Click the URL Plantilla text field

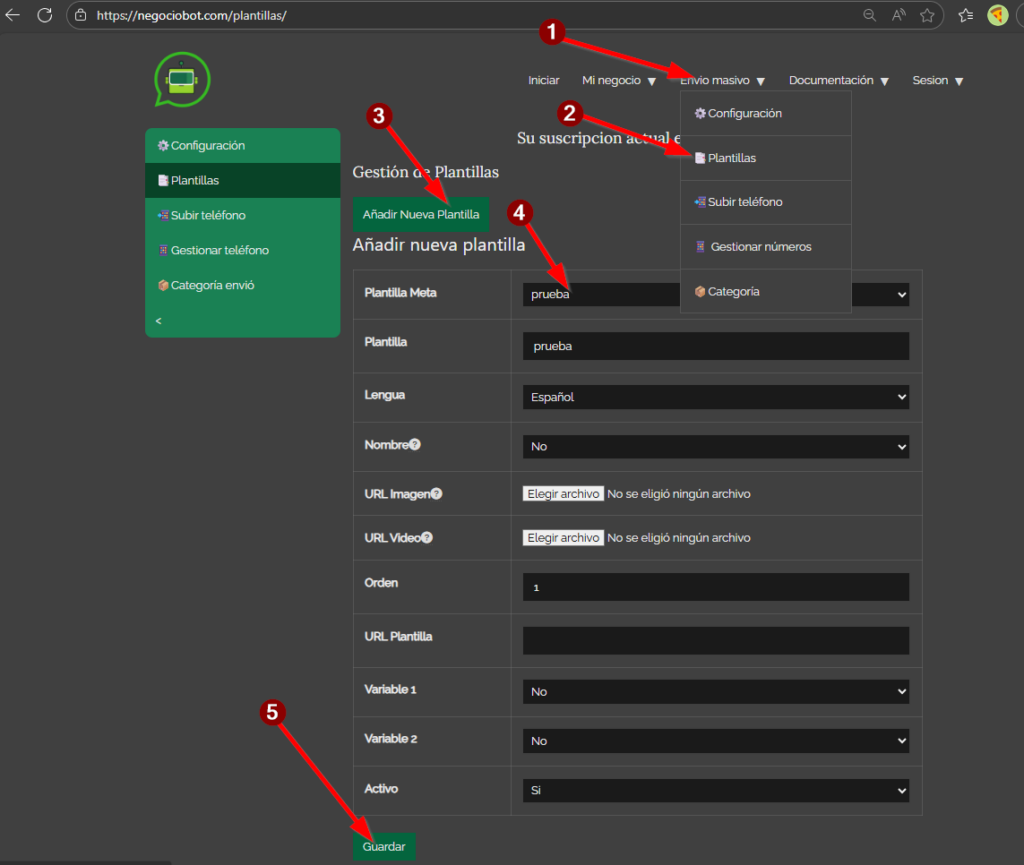point(715,640)
